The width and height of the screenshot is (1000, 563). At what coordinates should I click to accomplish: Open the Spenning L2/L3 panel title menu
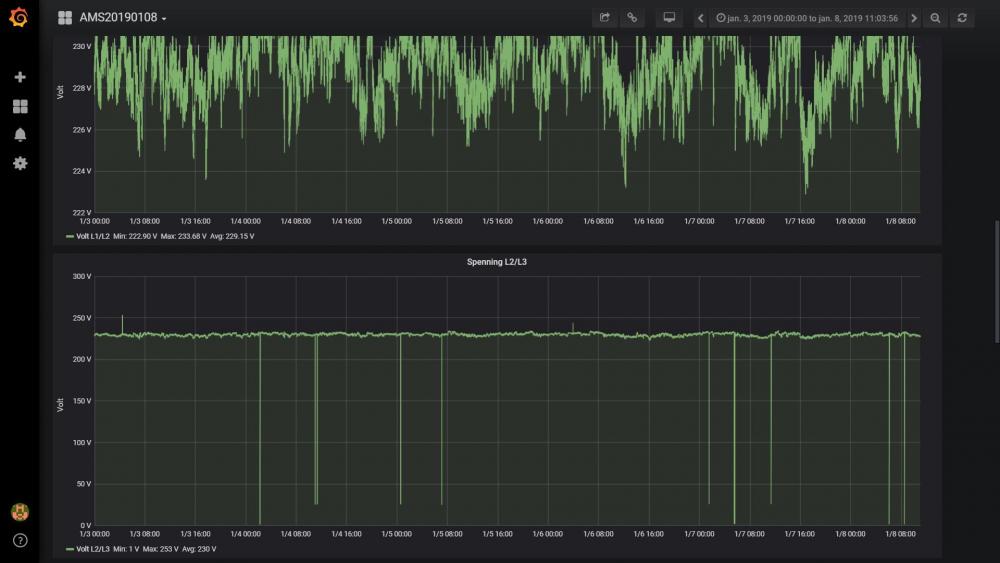click(497, 262)
